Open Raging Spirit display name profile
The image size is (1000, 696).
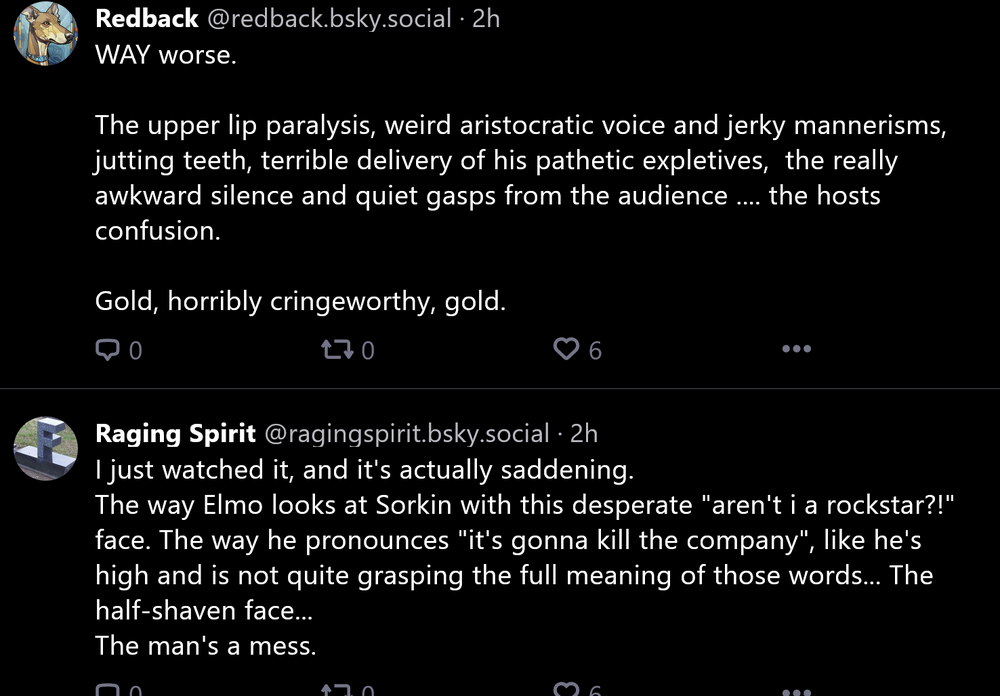174,434
